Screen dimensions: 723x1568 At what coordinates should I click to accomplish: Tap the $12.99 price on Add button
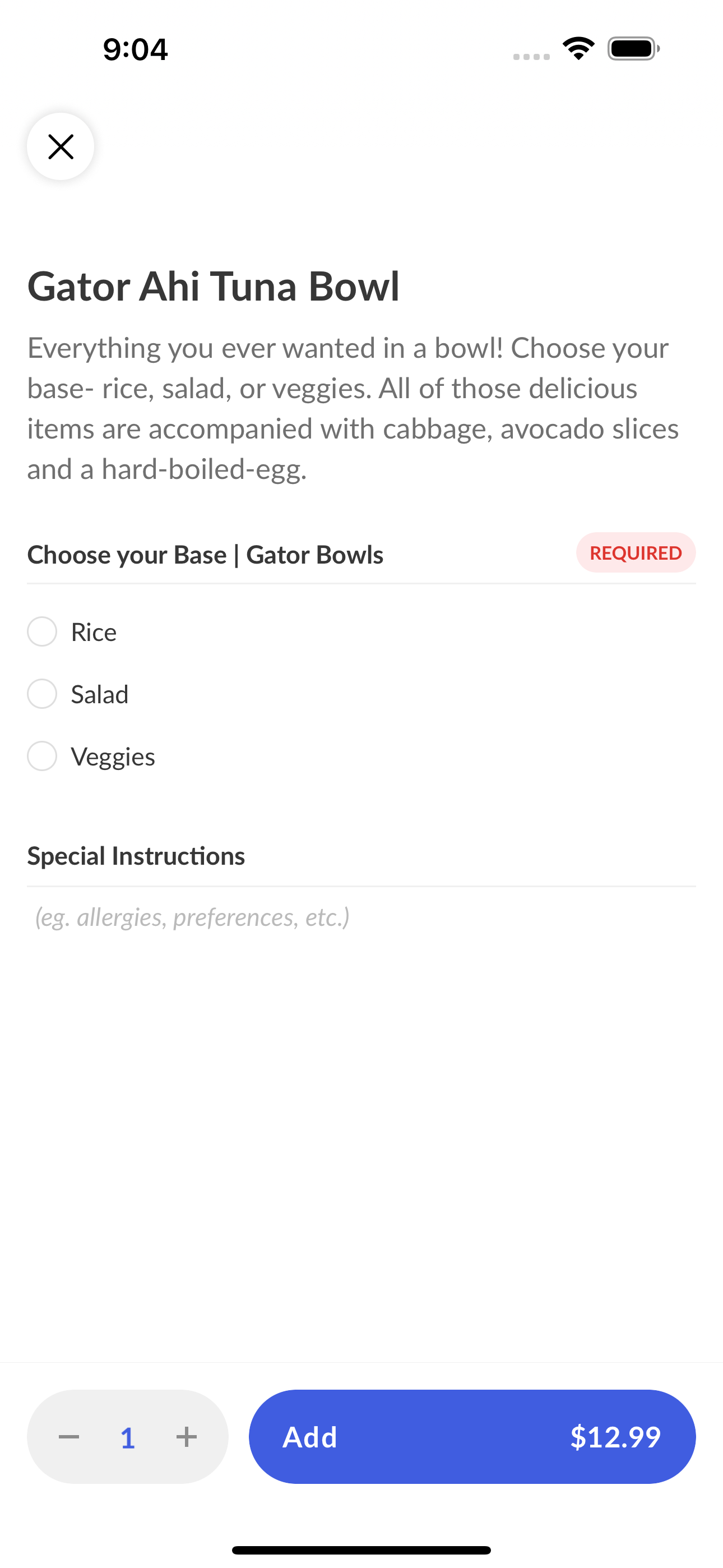615,1437
